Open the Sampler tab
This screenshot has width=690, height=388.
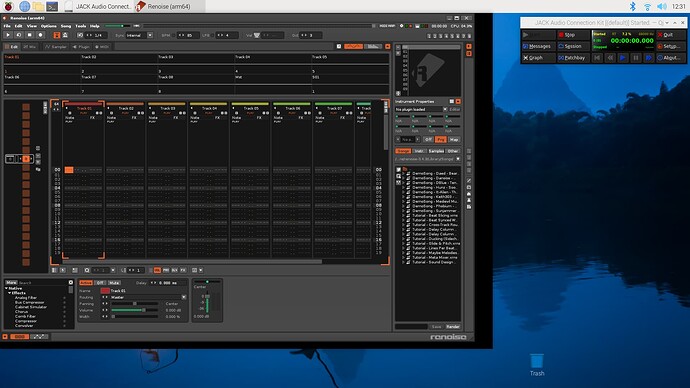click(x=56, y=47)
